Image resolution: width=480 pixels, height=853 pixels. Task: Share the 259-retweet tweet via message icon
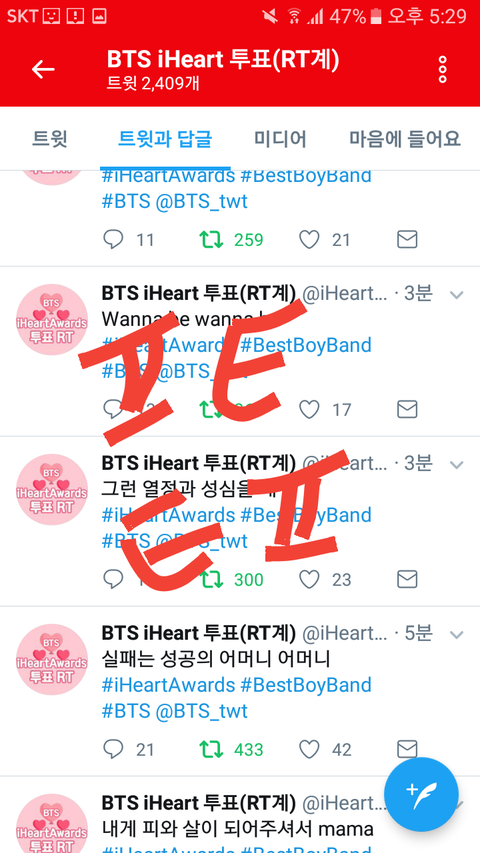(x=407, y=239)
